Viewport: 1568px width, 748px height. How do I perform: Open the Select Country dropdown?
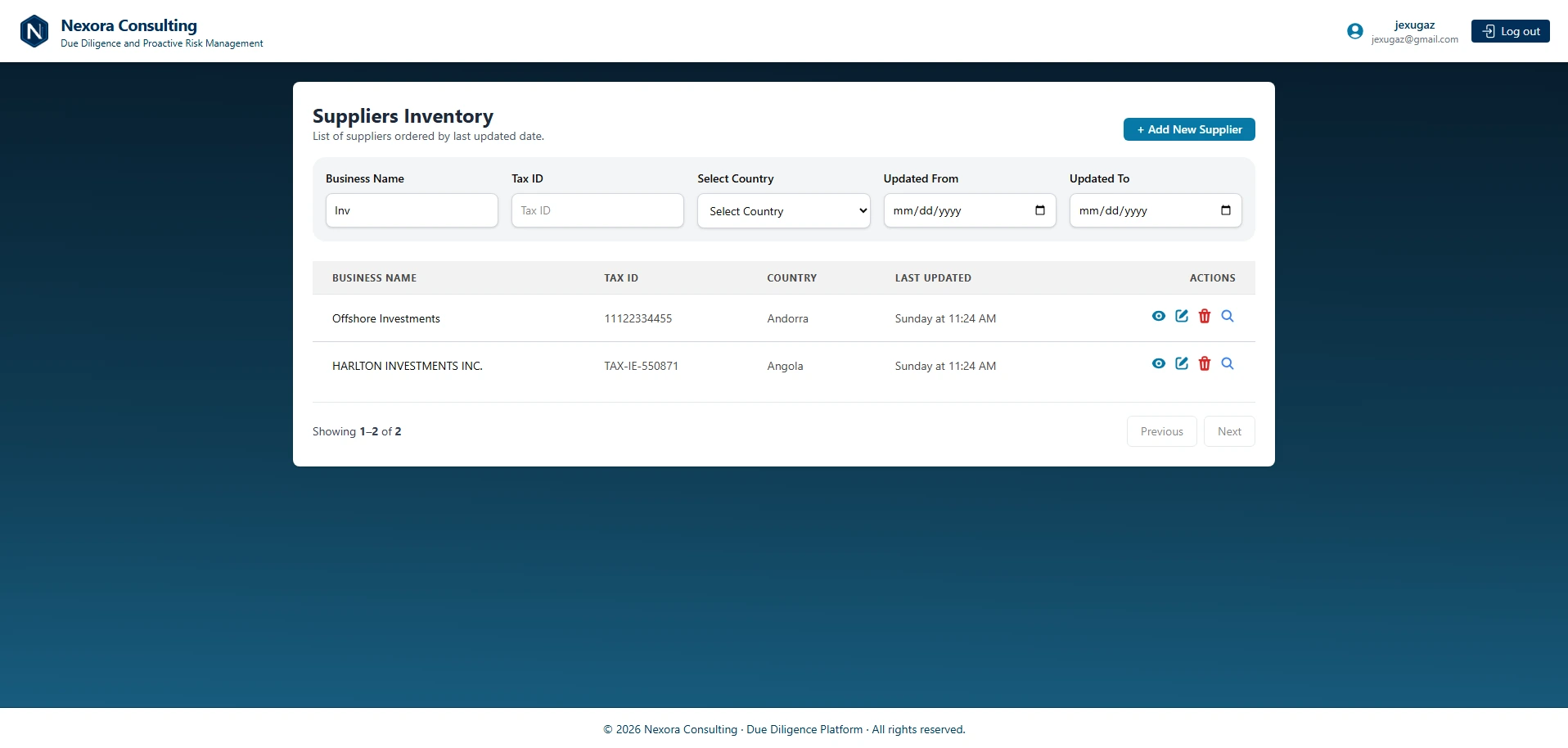coord(784,210)
